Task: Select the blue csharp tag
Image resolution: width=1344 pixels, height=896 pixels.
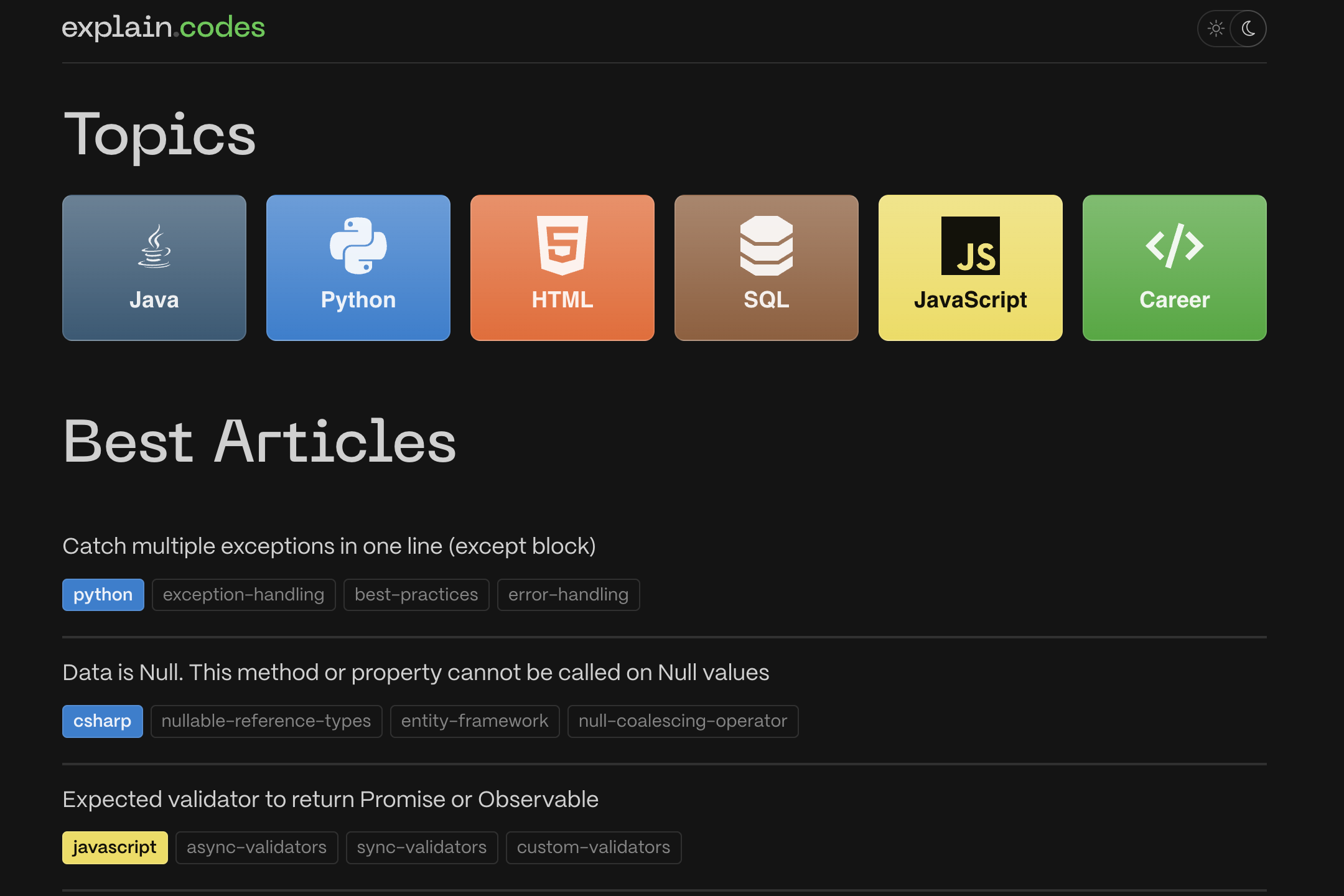Action: 103,721
